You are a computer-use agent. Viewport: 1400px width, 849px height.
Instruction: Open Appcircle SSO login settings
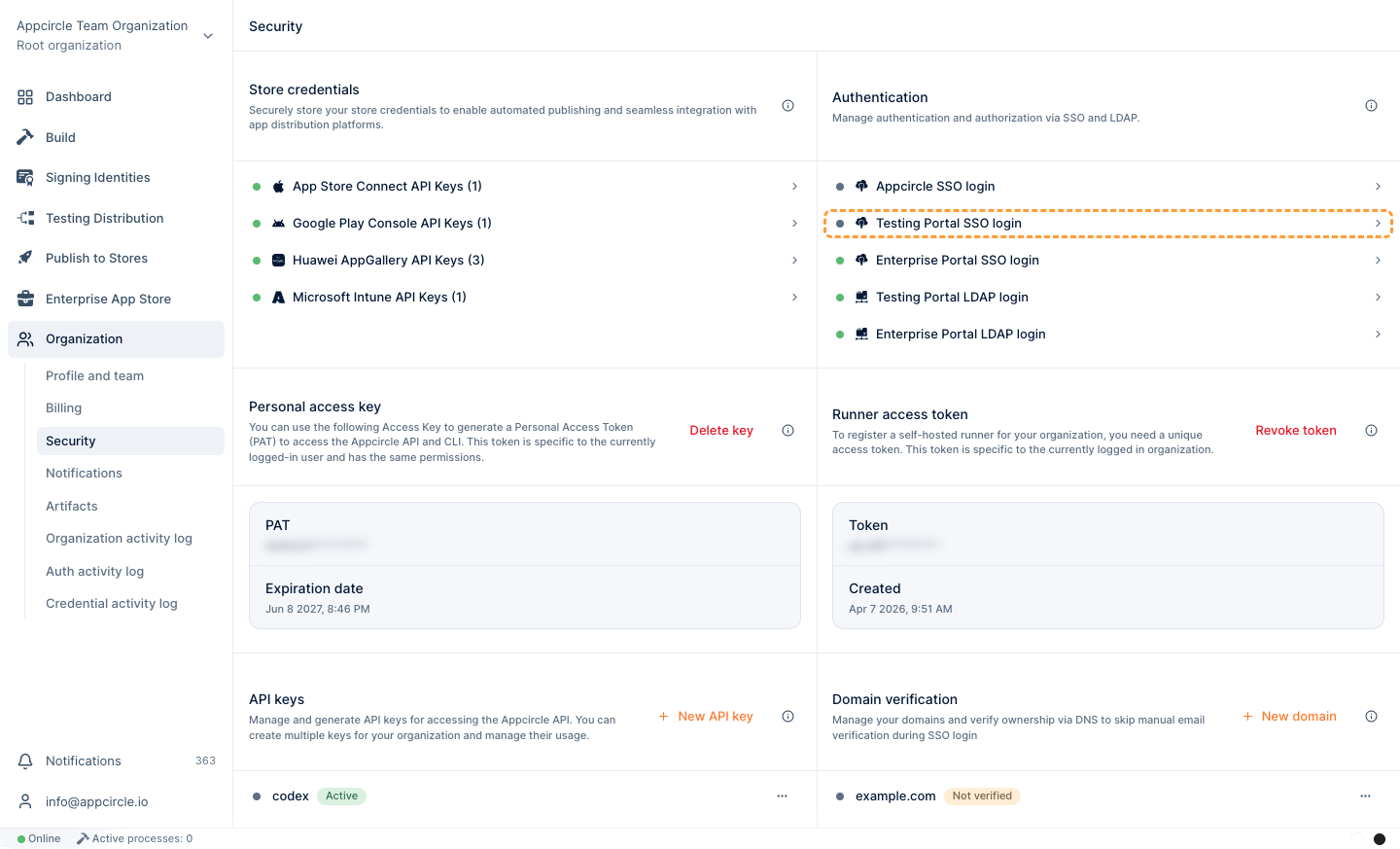[1108, 187]
